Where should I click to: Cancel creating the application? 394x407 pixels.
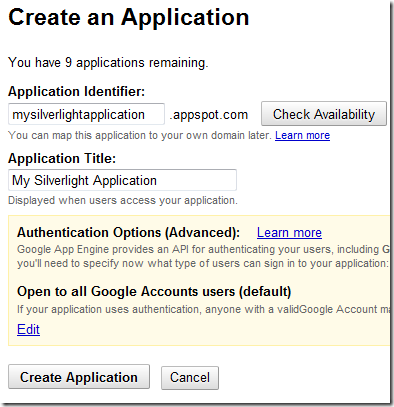190,378
